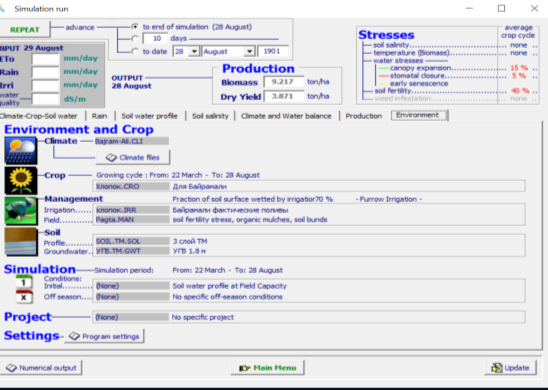Expand the day number dropdown showing 28
Screen dimensions: 548x390
(x=194, y=51)
